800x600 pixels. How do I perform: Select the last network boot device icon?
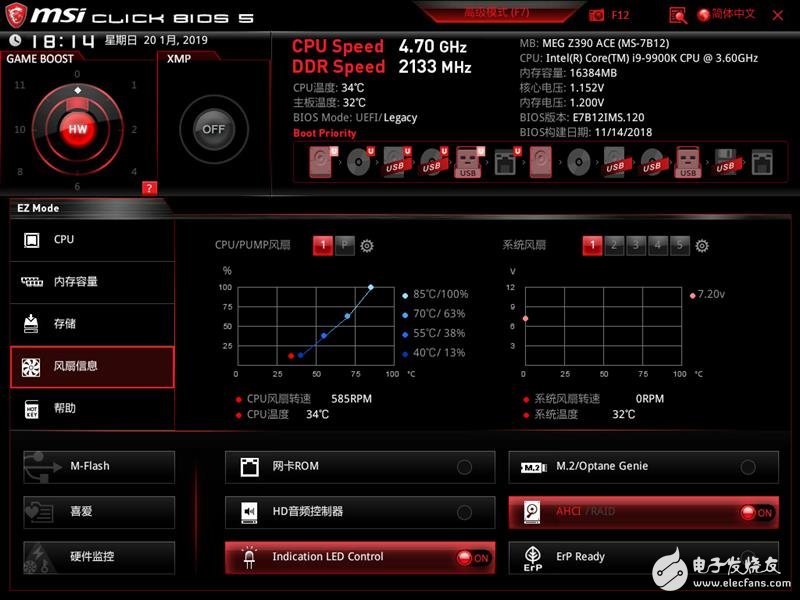762,162
